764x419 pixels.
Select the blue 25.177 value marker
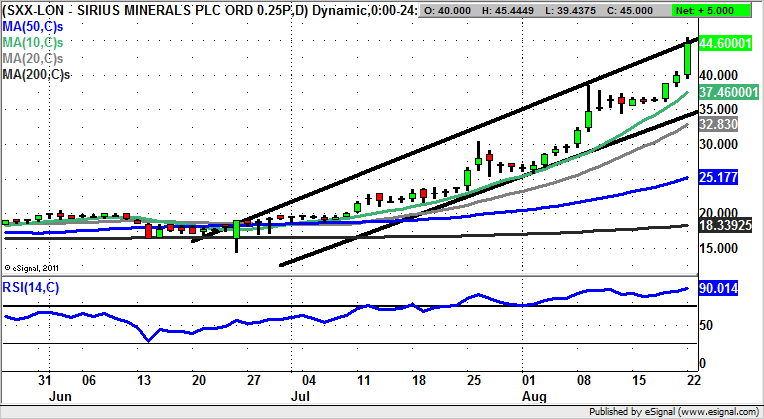(x=718, y=178)
